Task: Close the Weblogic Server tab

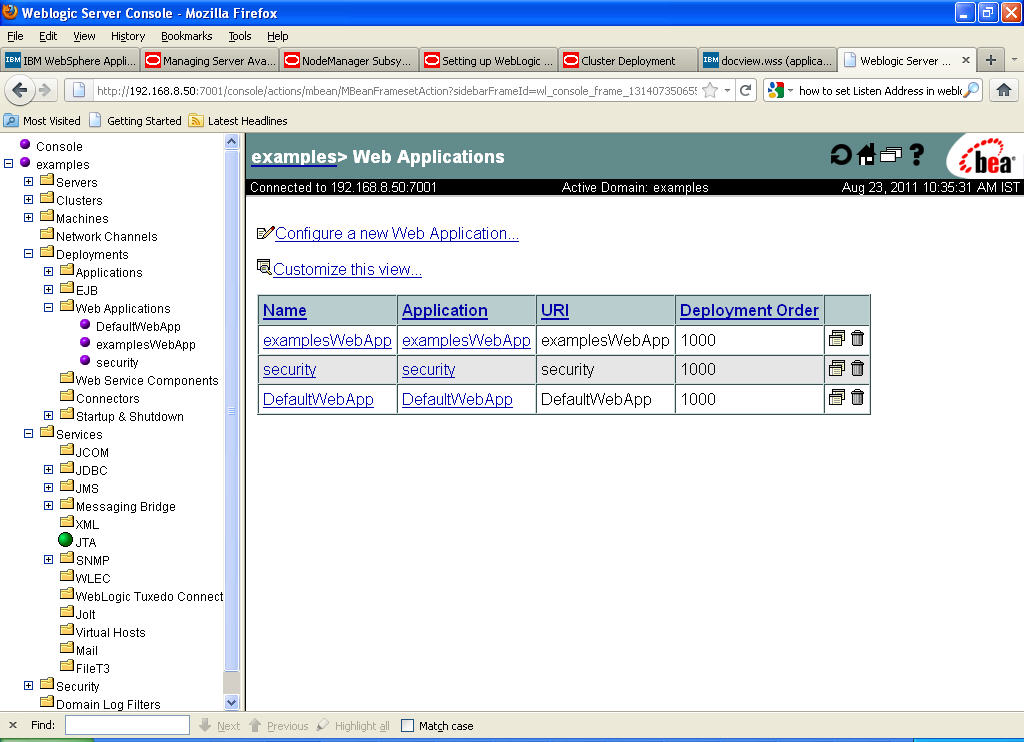Action: pos(966,60)
